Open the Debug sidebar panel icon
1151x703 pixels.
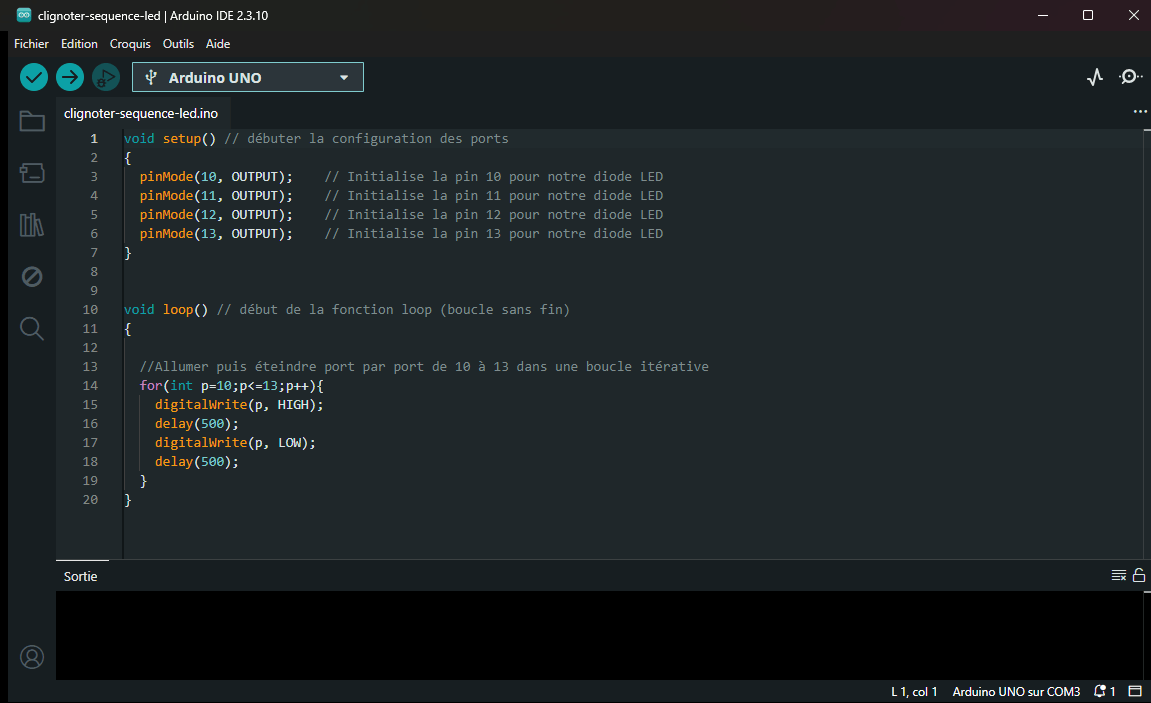coord(32,277)
